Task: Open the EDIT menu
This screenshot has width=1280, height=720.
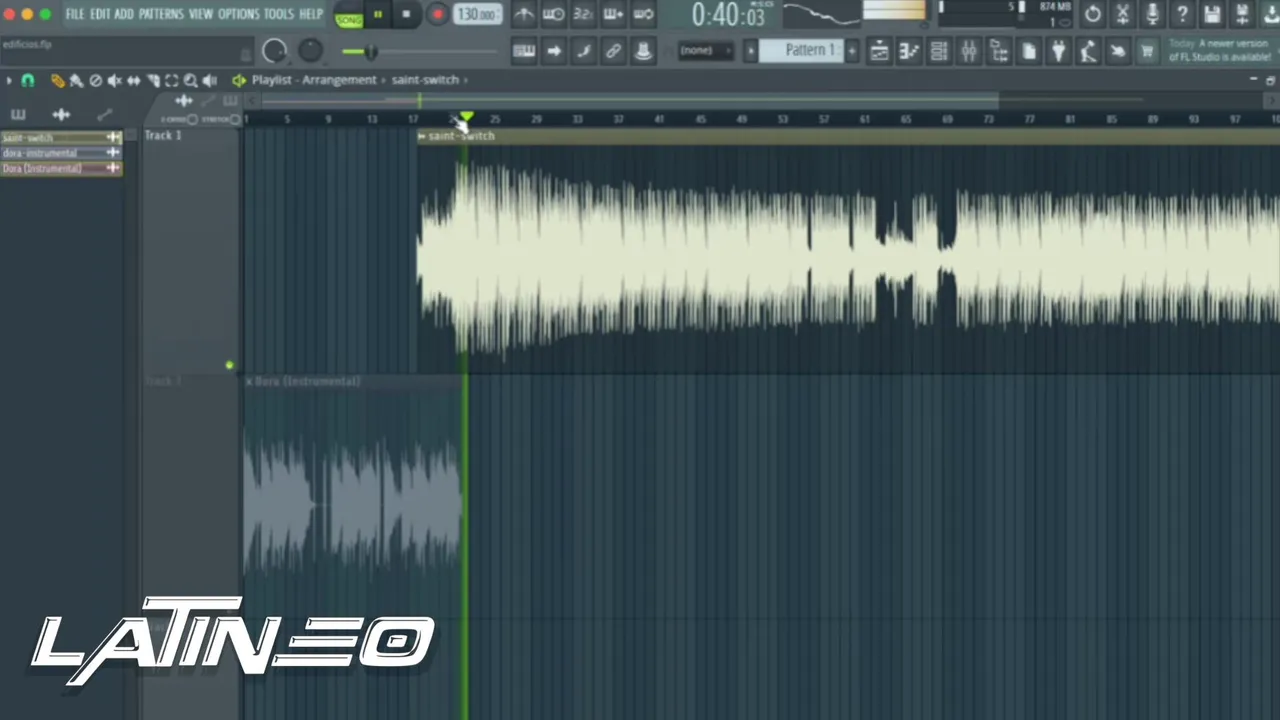Action: coord(100,14)
